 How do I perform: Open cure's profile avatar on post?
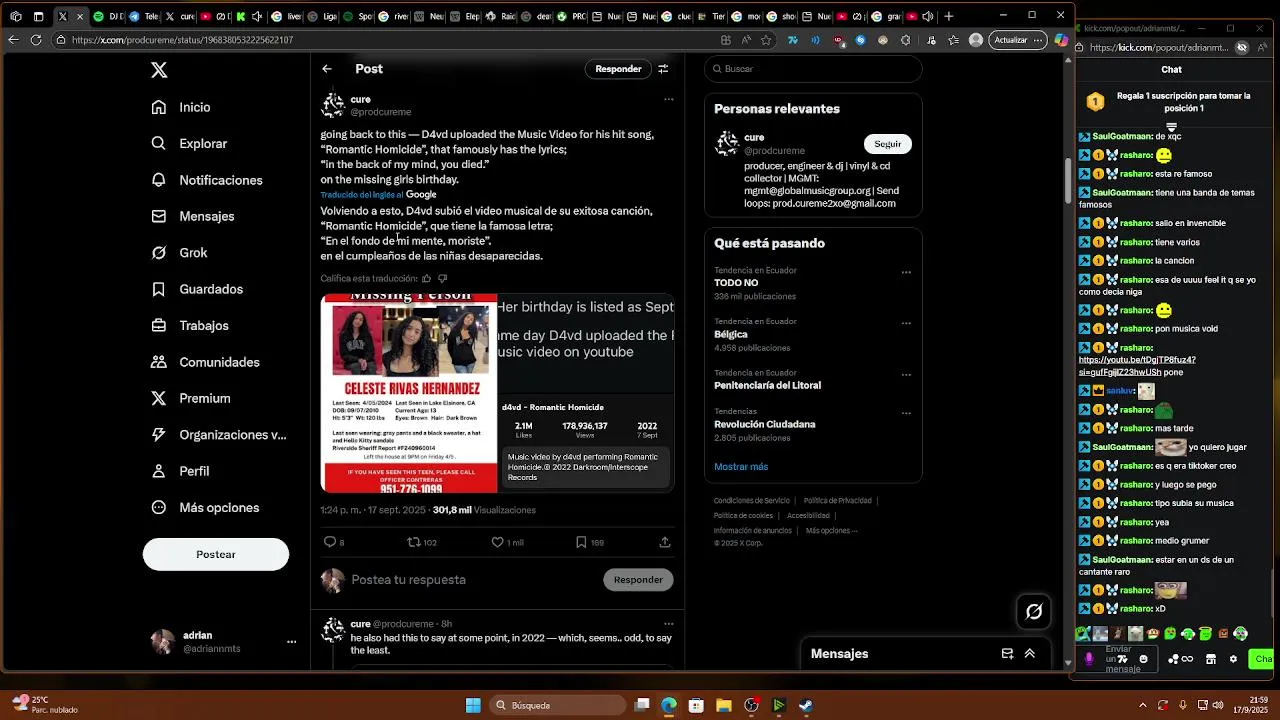(x=333, y=105)
